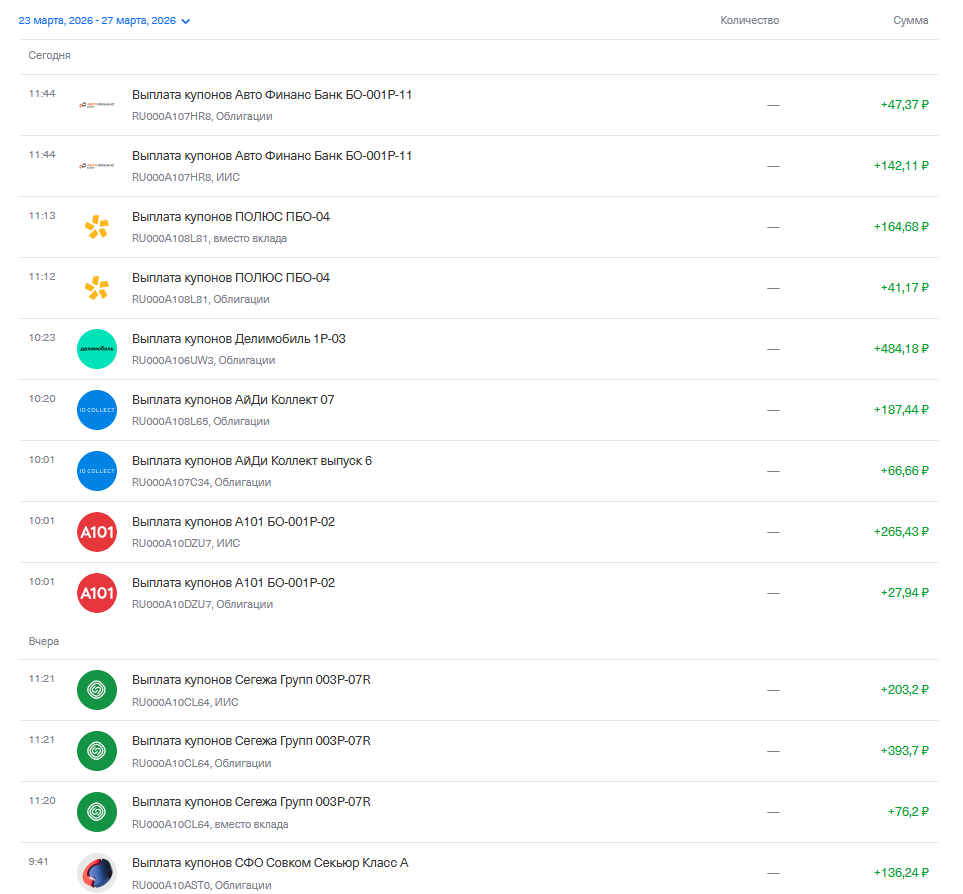Screen dimensions: 963x894
Task: Click the 'Количество' column header
Action: pyautogui.click(x=749, y=20)
